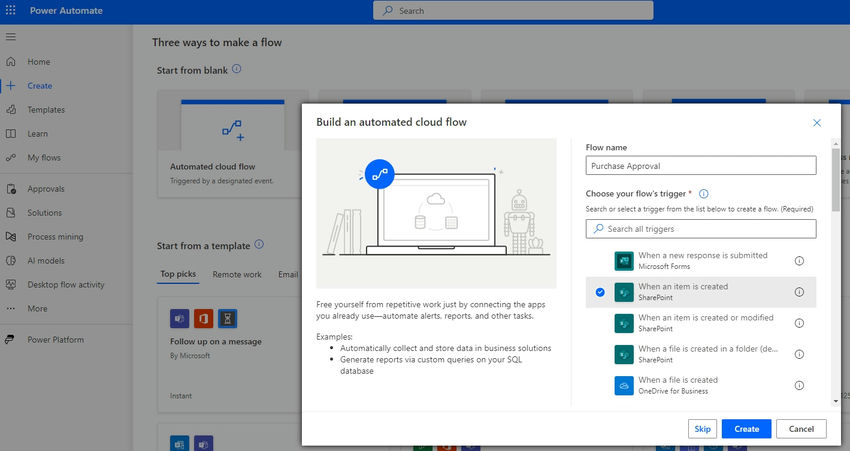The width and height of the screenshot is (850, 451).
Task: Click info icon for OneDrive file created trigger
Action: tap(799, 385)
